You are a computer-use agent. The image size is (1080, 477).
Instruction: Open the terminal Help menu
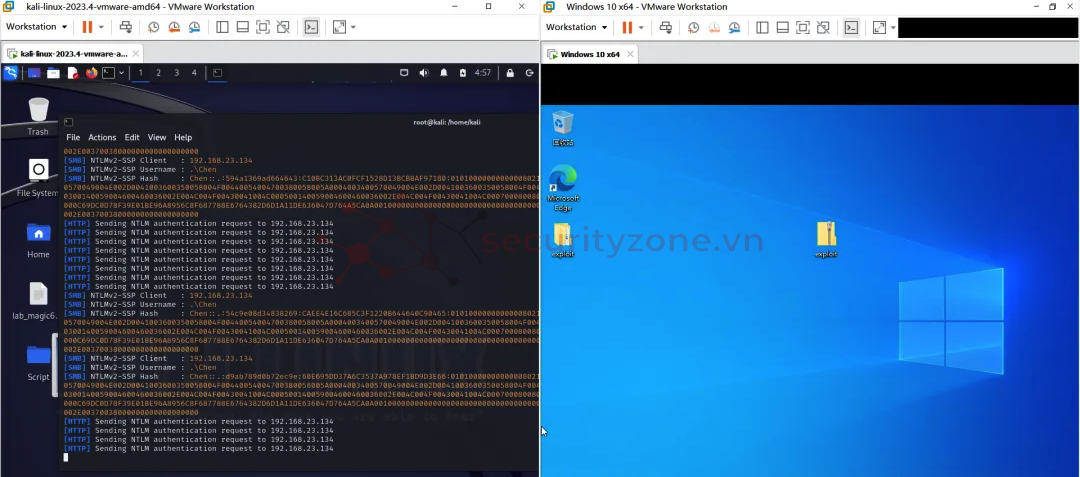183,138
